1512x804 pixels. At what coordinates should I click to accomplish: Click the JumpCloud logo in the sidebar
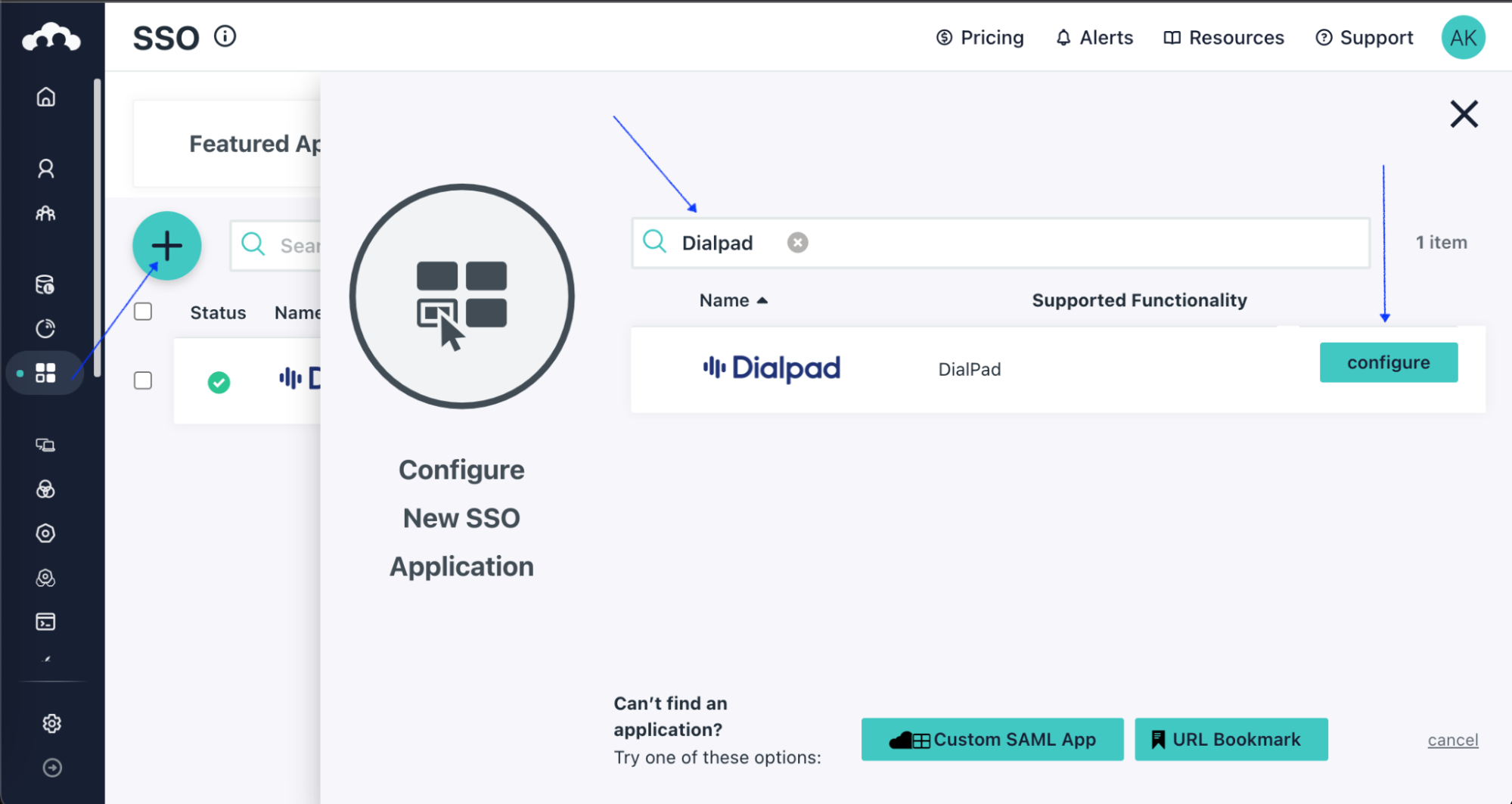coord(51,37)
